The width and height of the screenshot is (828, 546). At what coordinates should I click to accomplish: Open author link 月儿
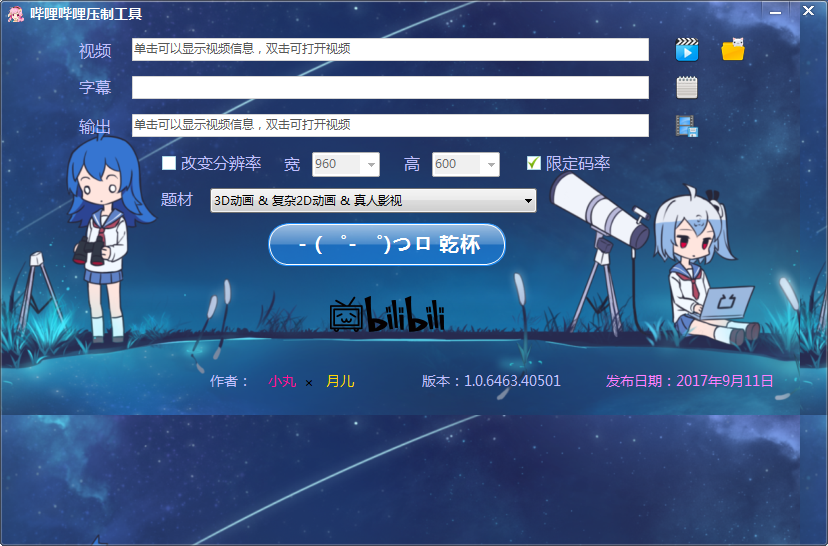[x=340, y=381]
